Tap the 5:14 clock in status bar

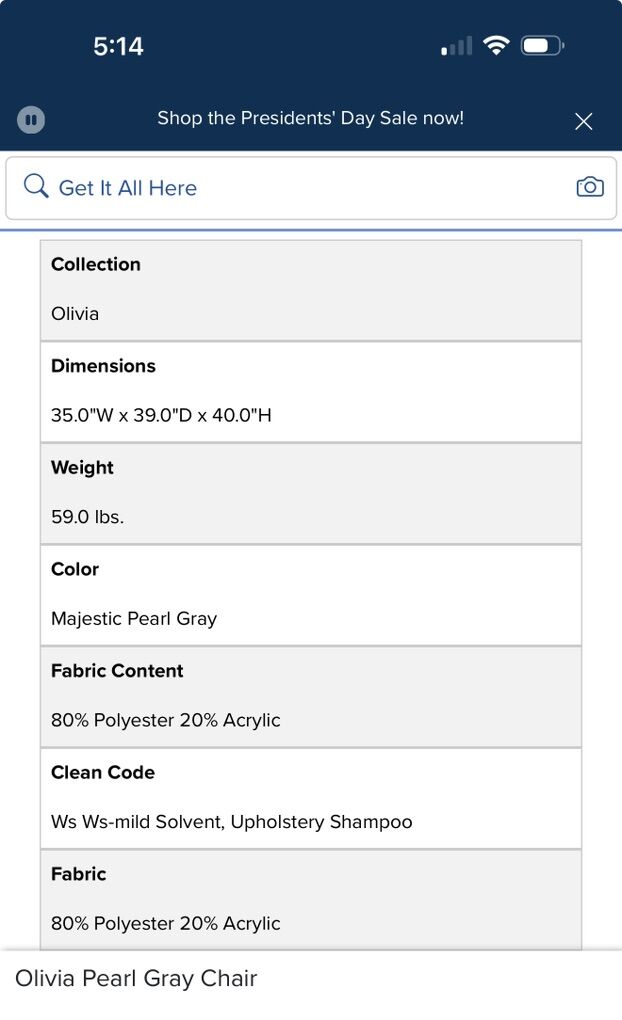[x=118, y=46]
